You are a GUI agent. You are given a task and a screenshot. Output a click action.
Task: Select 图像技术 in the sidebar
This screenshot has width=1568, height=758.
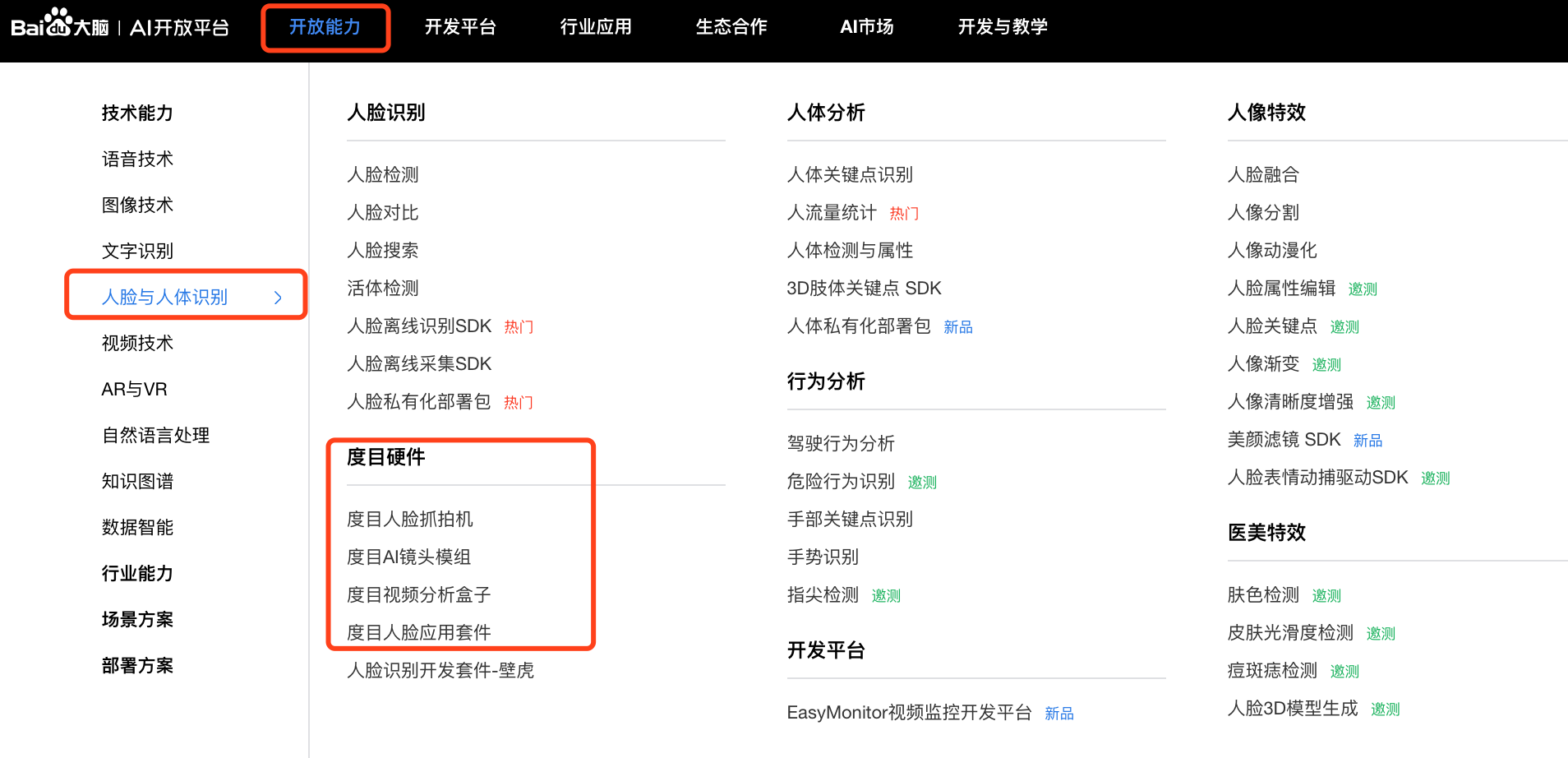[137, 205]
